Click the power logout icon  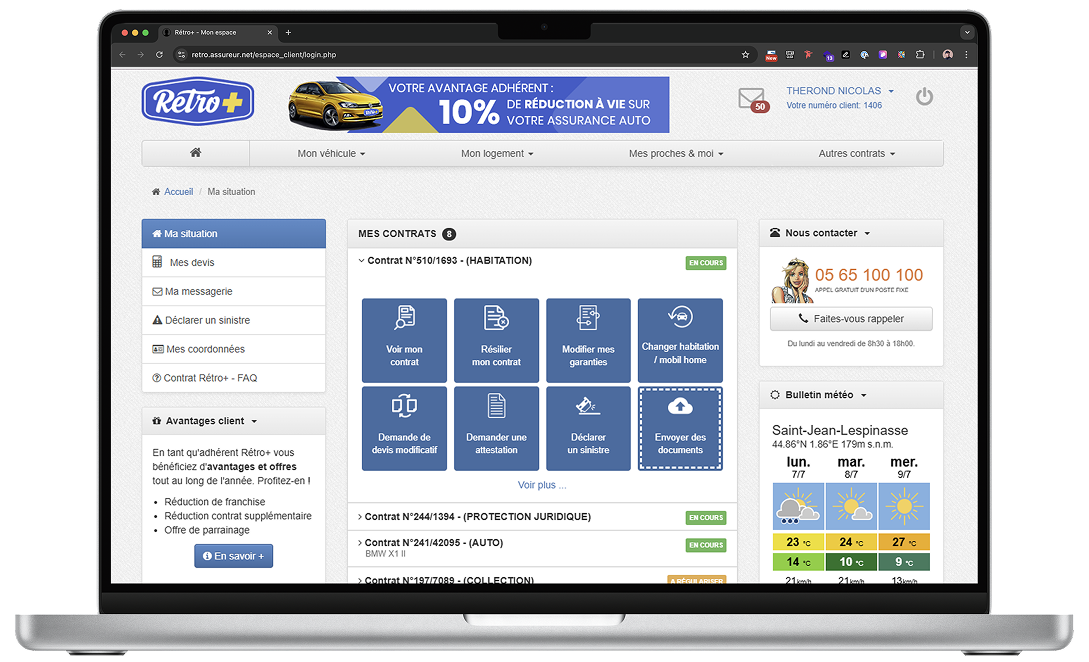(924, 97)
